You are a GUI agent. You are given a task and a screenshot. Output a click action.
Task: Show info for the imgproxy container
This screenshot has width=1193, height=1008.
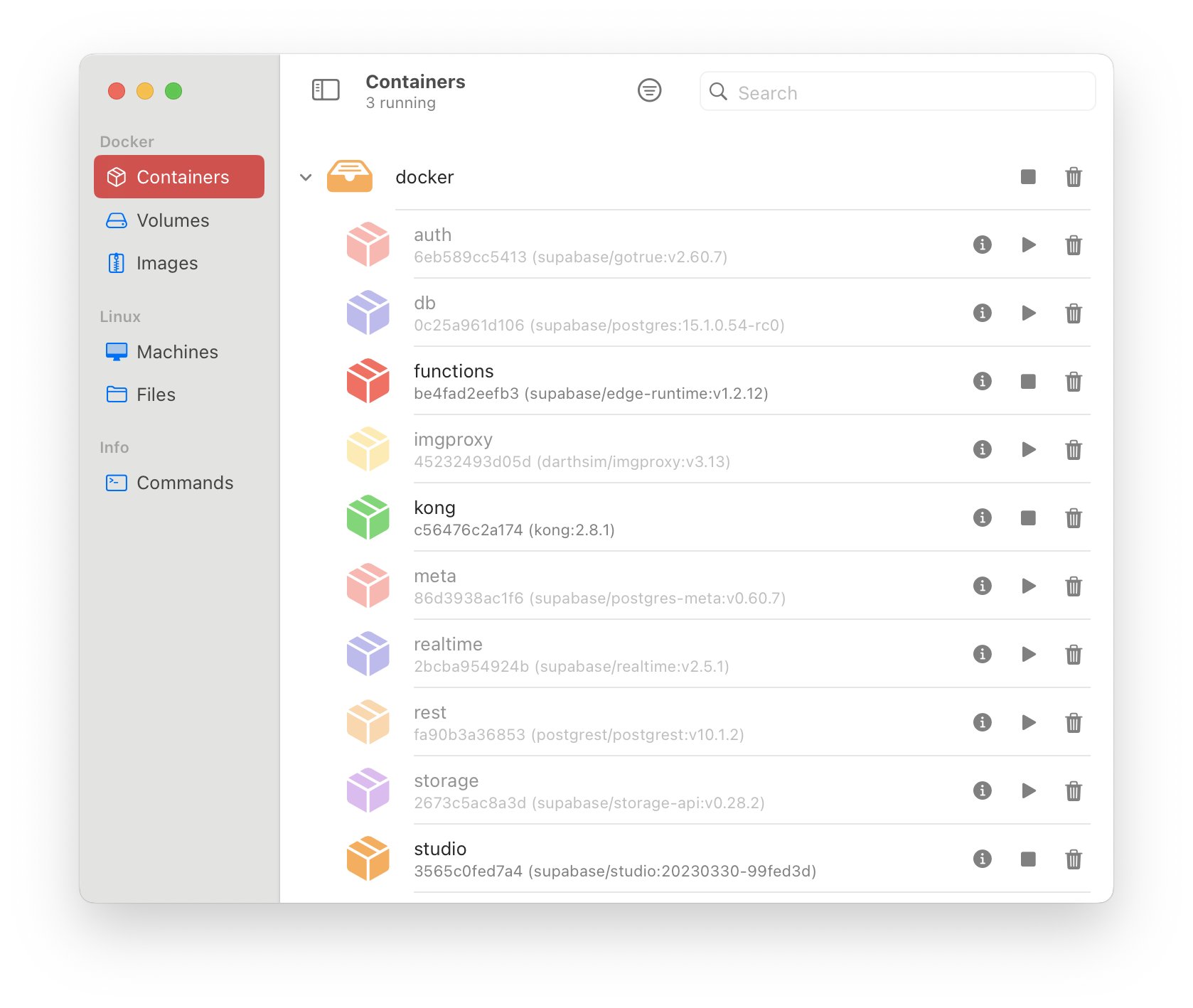click(983, 449)
